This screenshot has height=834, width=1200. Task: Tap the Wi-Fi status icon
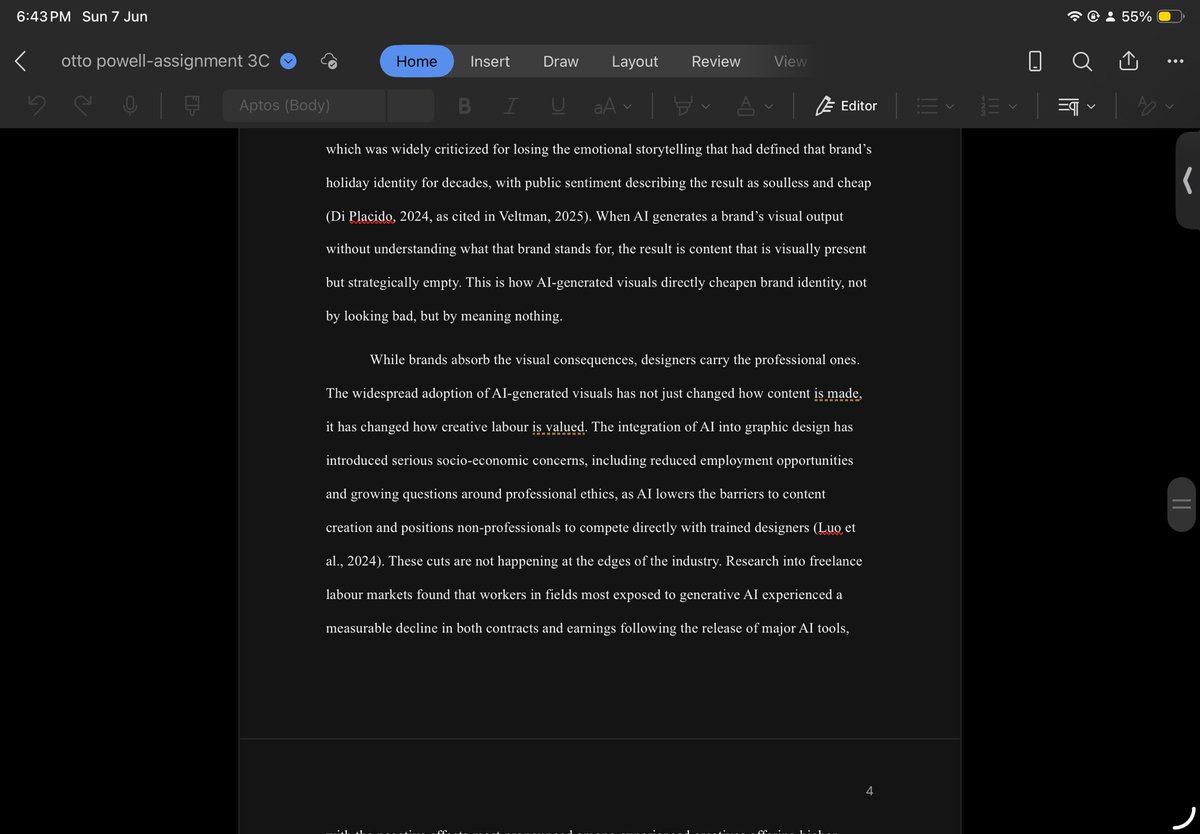coord(1075,16)
